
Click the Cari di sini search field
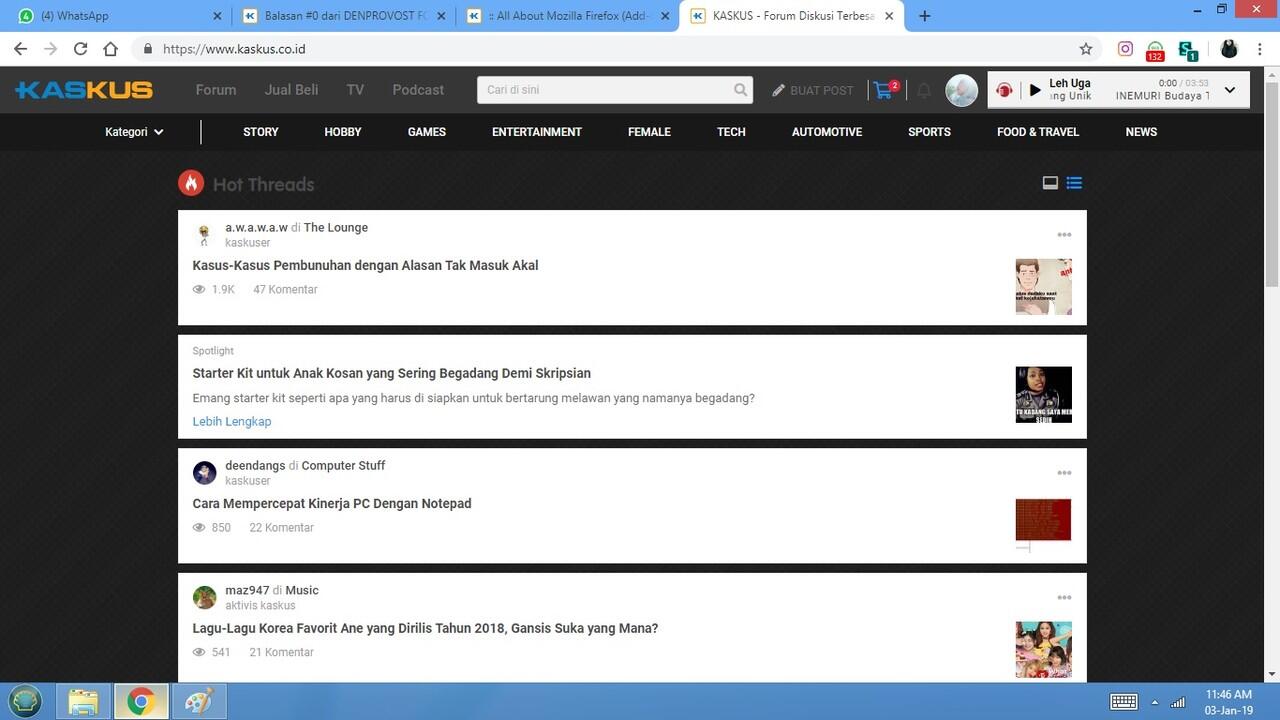(x=605, y=90)
